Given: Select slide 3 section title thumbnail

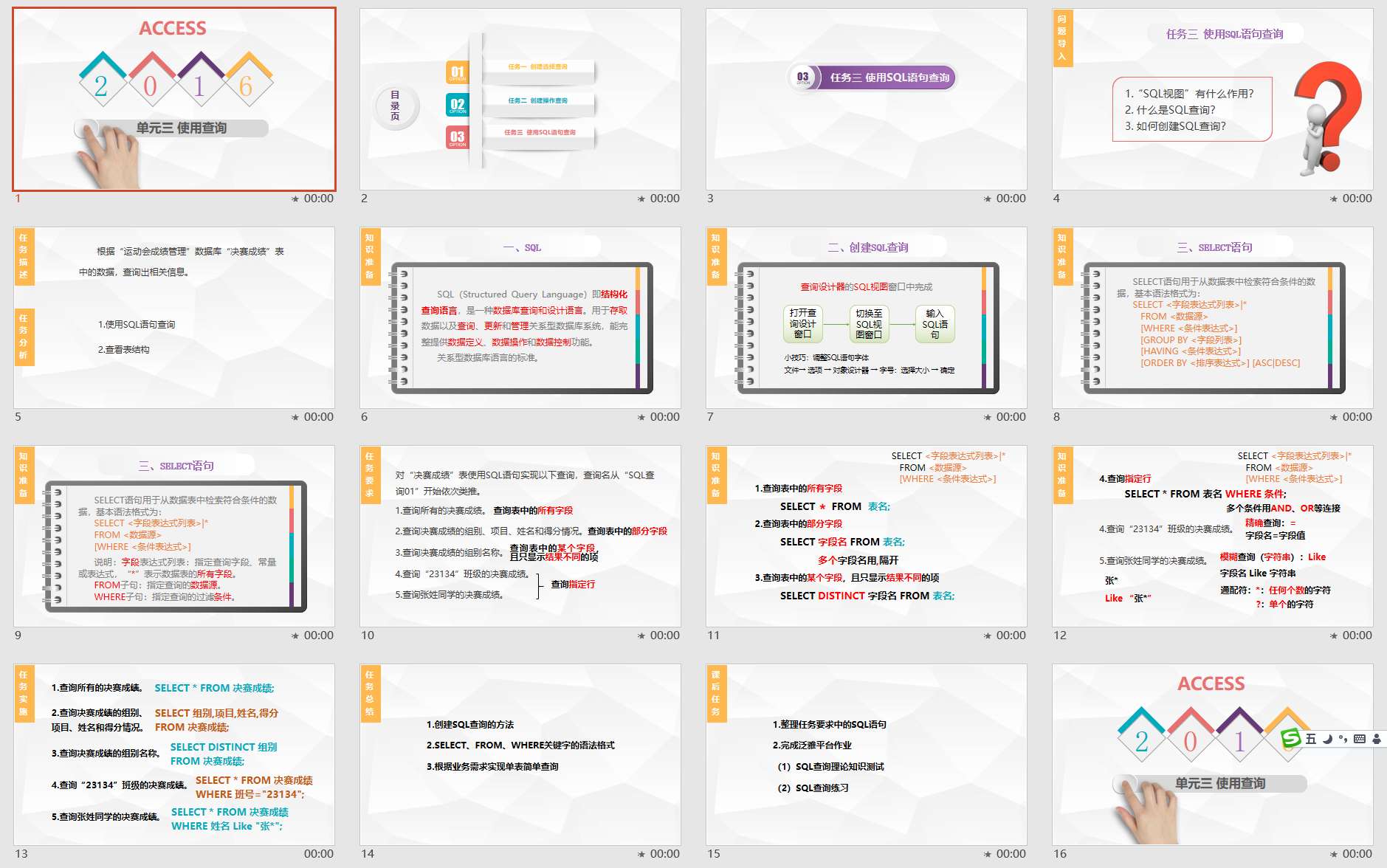Looking at the screenshot, I should pos(866,99).
